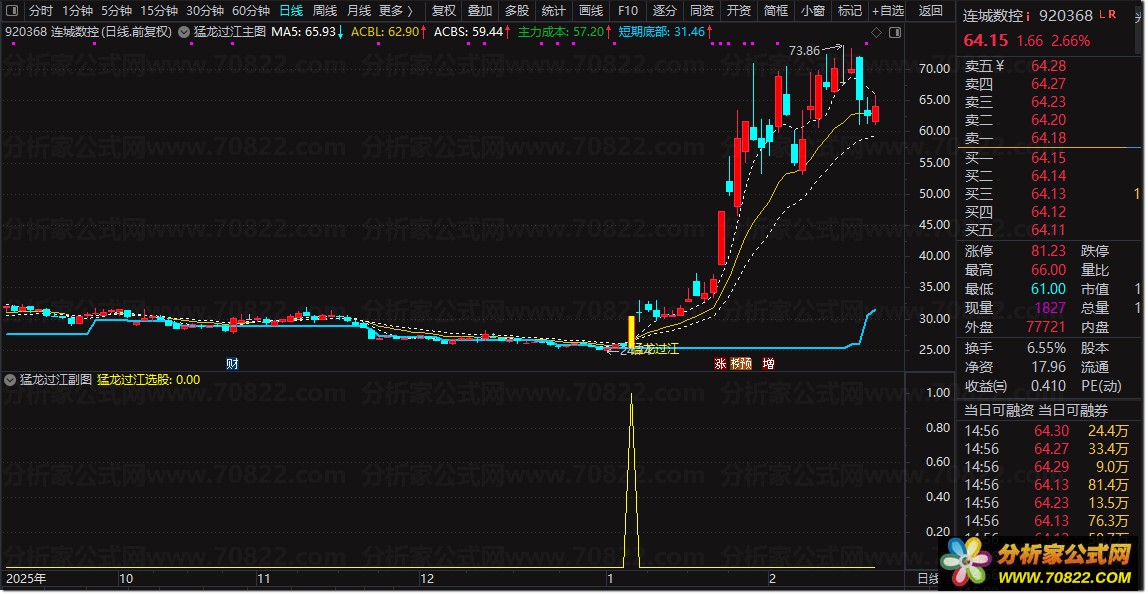Click the yellow 猛龙过江 signal bar
The height and width of the screenshot is (594, 1148).
click(631, 331)
